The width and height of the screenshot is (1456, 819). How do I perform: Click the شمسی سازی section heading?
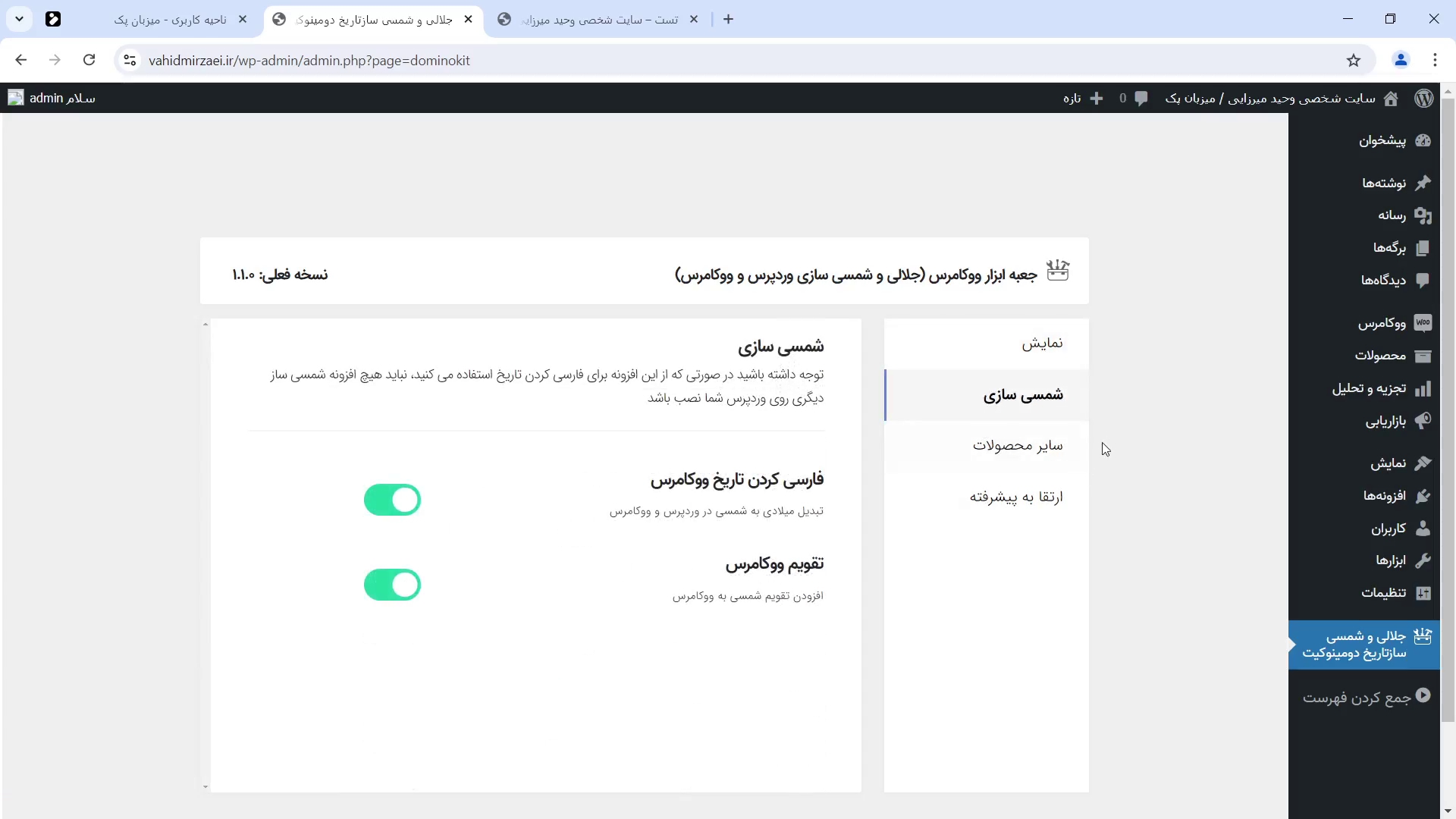tap(780, 347)
